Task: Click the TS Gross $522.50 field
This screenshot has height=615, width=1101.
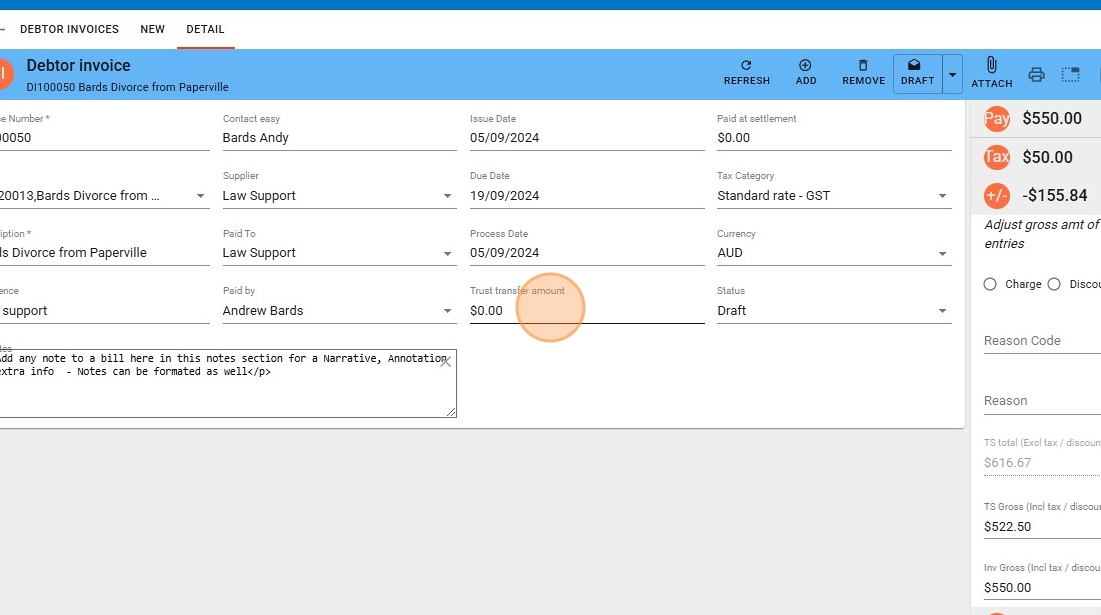Action: coord(1042,527)
